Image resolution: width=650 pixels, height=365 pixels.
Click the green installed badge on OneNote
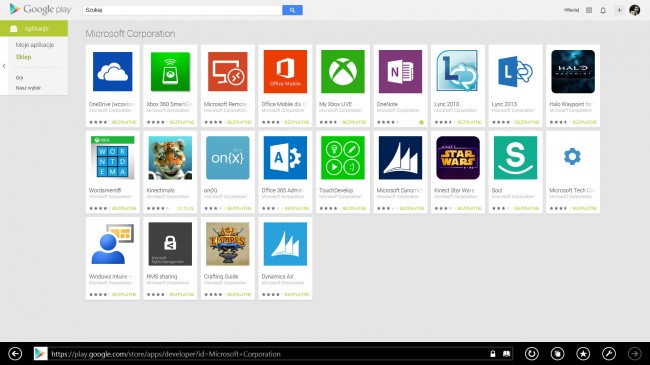coord(421,122)
